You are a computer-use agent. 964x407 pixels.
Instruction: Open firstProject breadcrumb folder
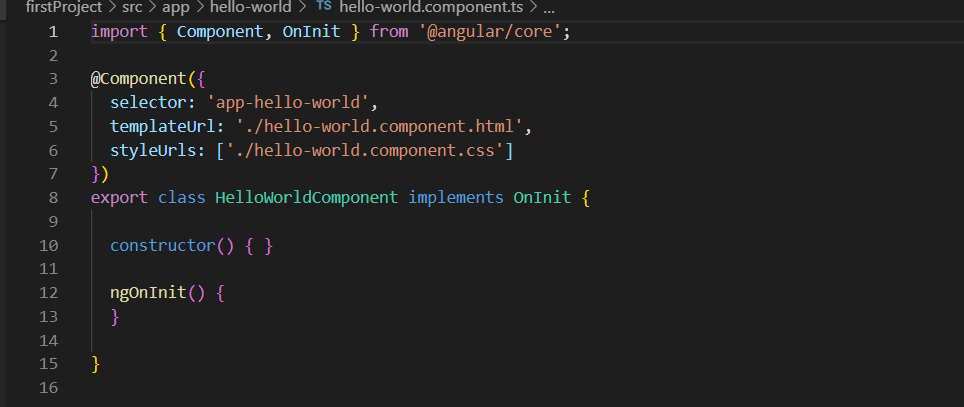coord(63,7)
